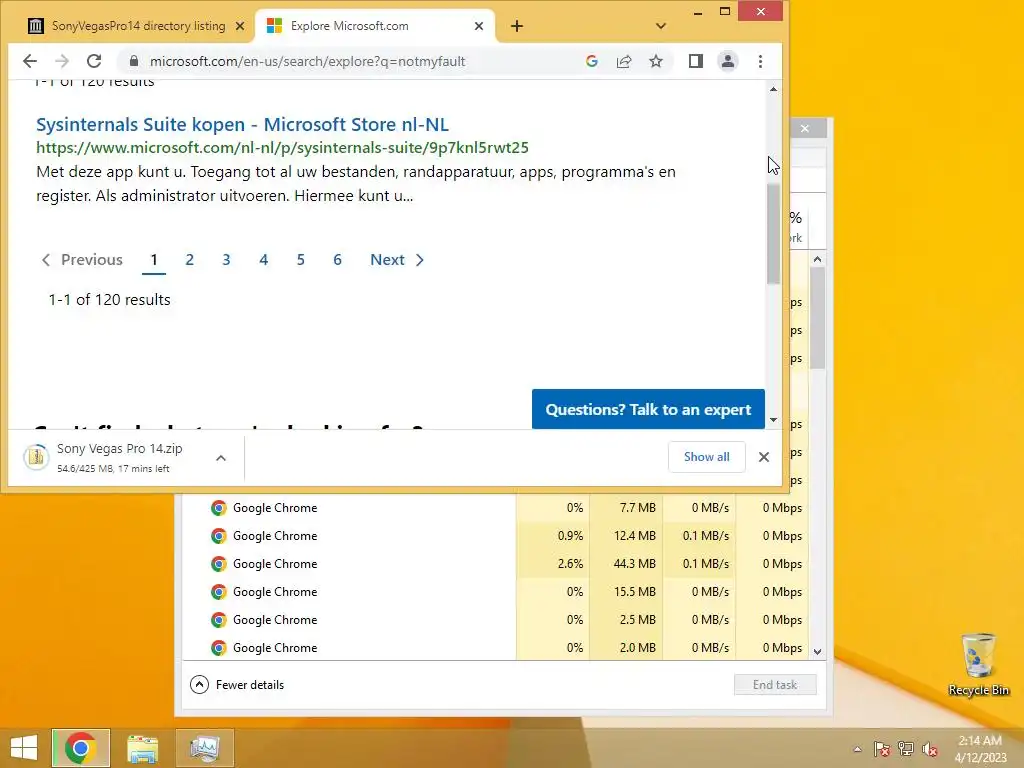1024x768 pixels.
Task: Click Chrome icon on taskbar
Action: [x=80, y=748]
